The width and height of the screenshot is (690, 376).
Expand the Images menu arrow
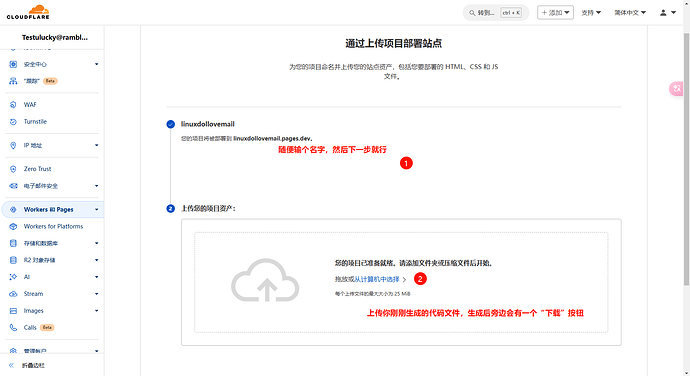(96, 311)
